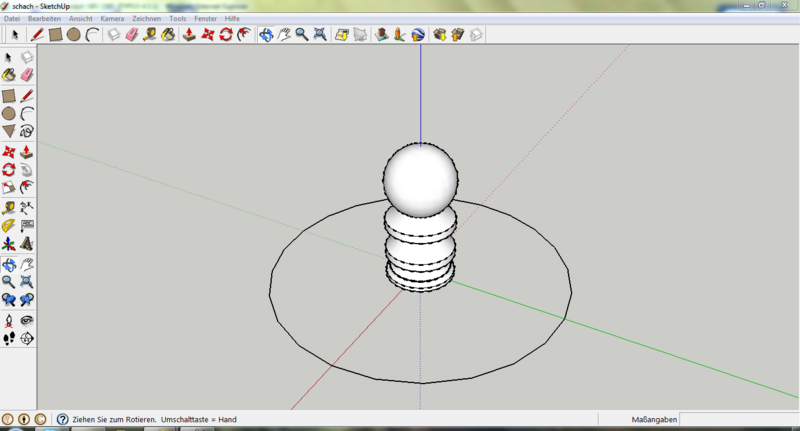Select the Line pencil tool in top toolbar

38,35
